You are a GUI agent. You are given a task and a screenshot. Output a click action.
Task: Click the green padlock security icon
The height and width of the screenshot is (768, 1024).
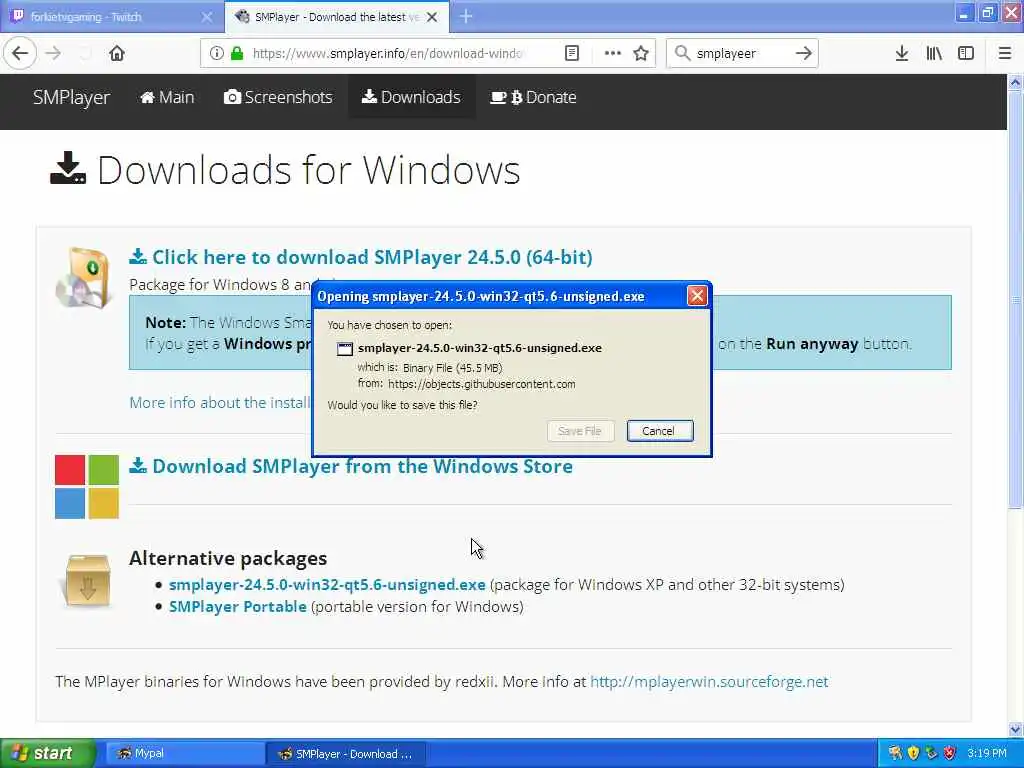click(x=237, y=54)
